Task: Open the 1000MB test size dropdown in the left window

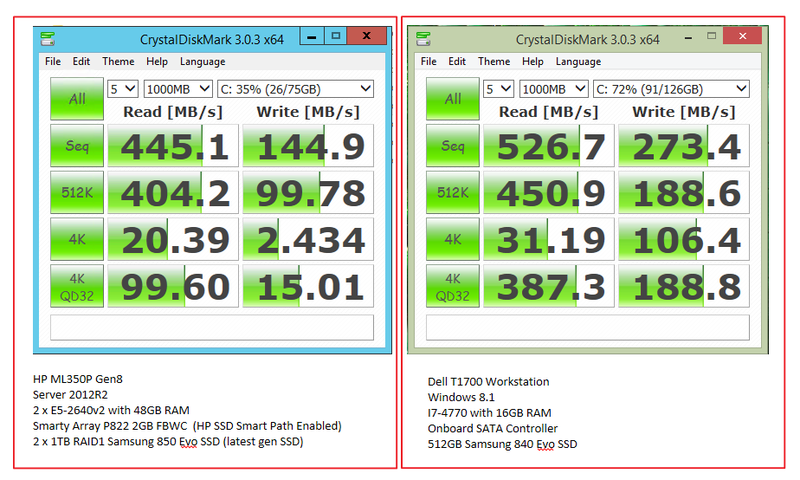Action: pyautogui.click(x=178, y=89)
